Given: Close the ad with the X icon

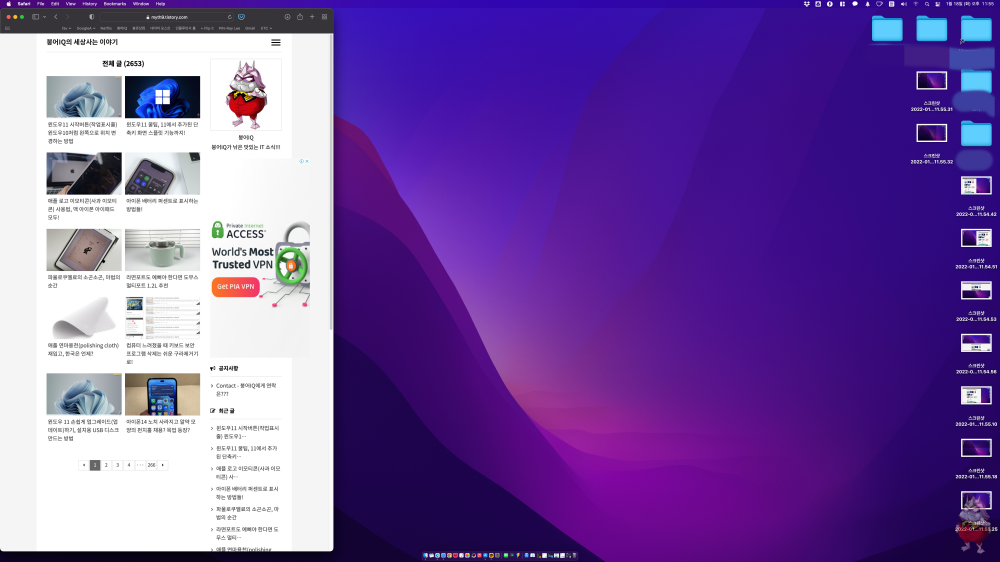Looking at the screenshot, I should [x=307, y=161].
